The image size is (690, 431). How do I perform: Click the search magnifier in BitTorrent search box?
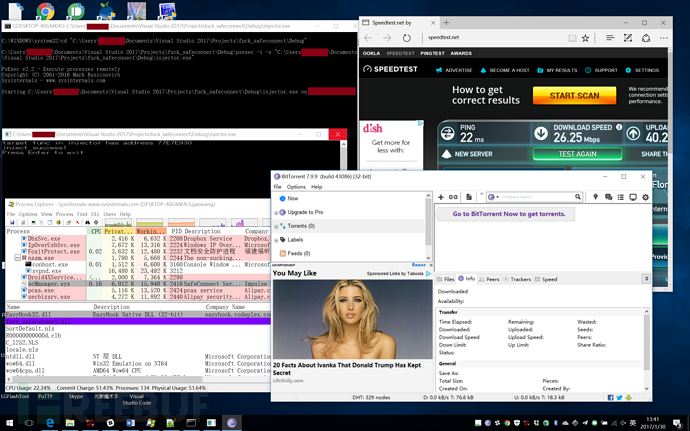point(578,197)
